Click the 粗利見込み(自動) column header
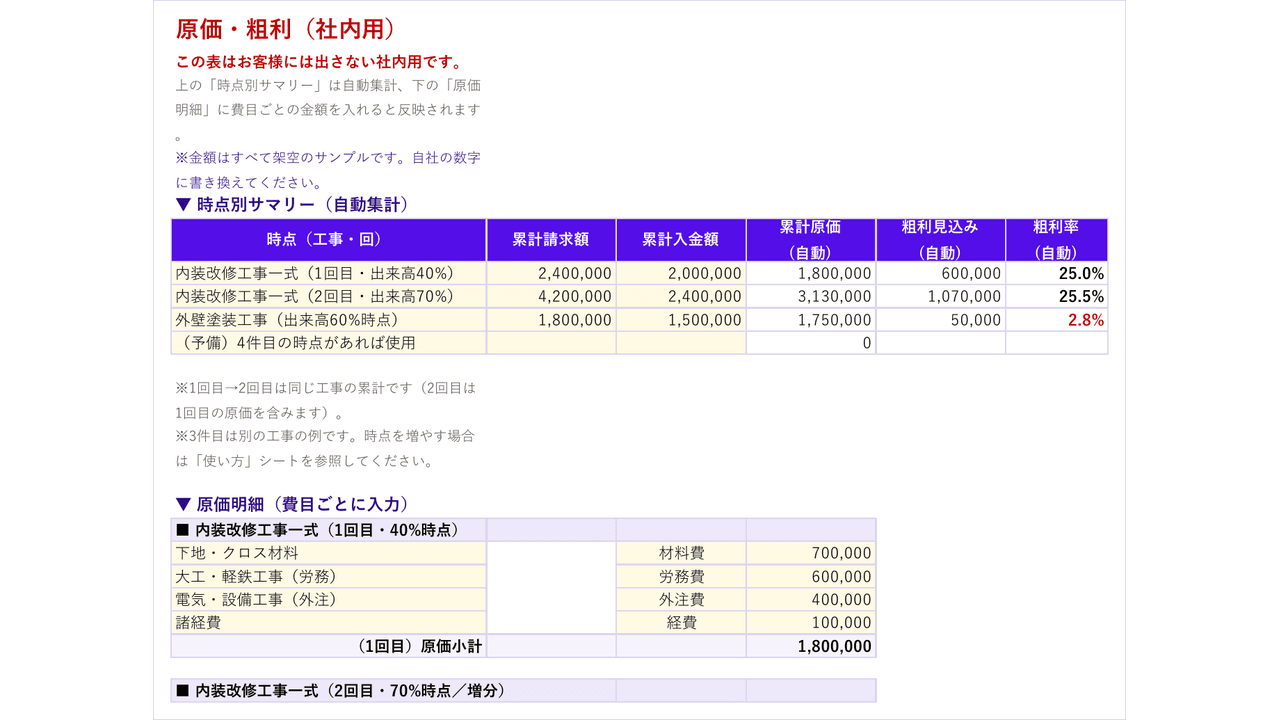 pos(941,240)
